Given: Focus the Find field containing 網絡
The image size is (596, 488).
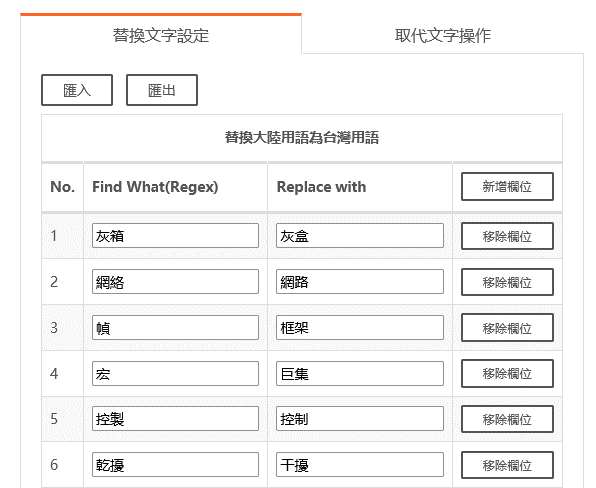Looking at the screenshot, I should point(175,282).
